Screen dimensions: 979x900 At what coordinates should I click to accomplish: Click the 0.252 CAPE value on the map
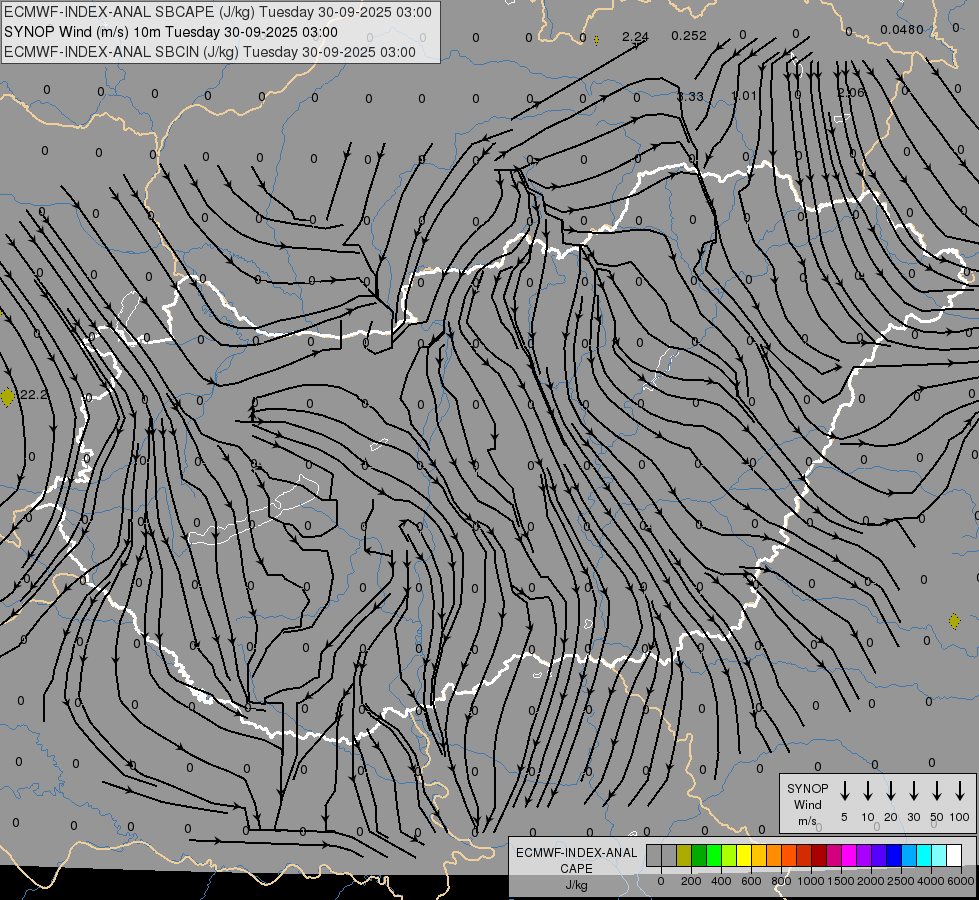coord(689,36)
